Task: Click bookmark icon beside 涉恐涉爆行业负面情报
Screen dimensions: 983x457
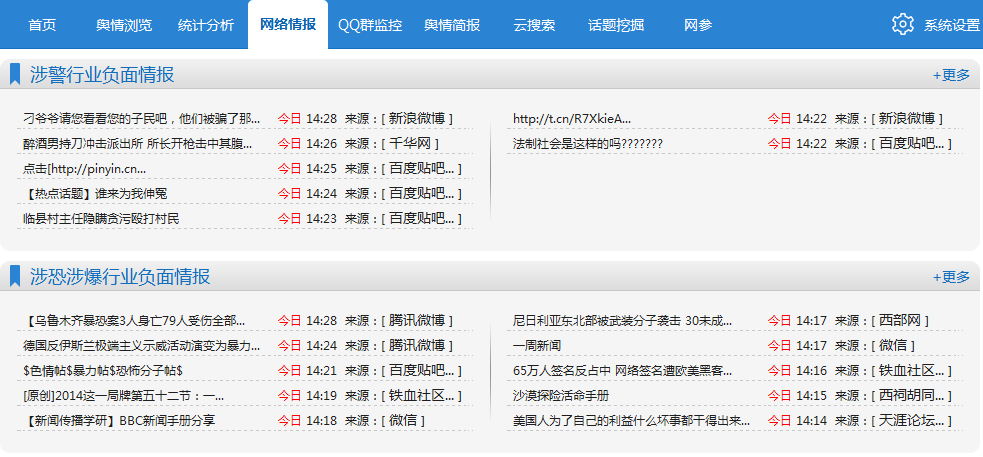Action: pos(15,276)
